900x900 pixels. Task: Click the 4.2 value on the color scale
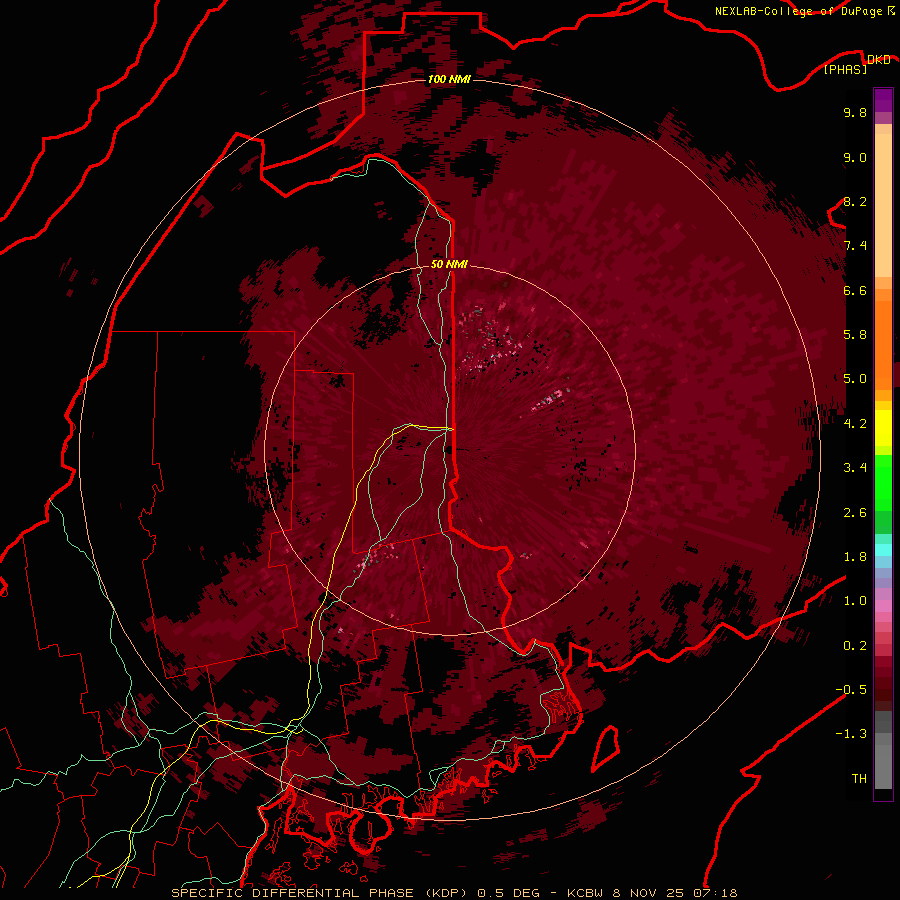pos(855,424)
